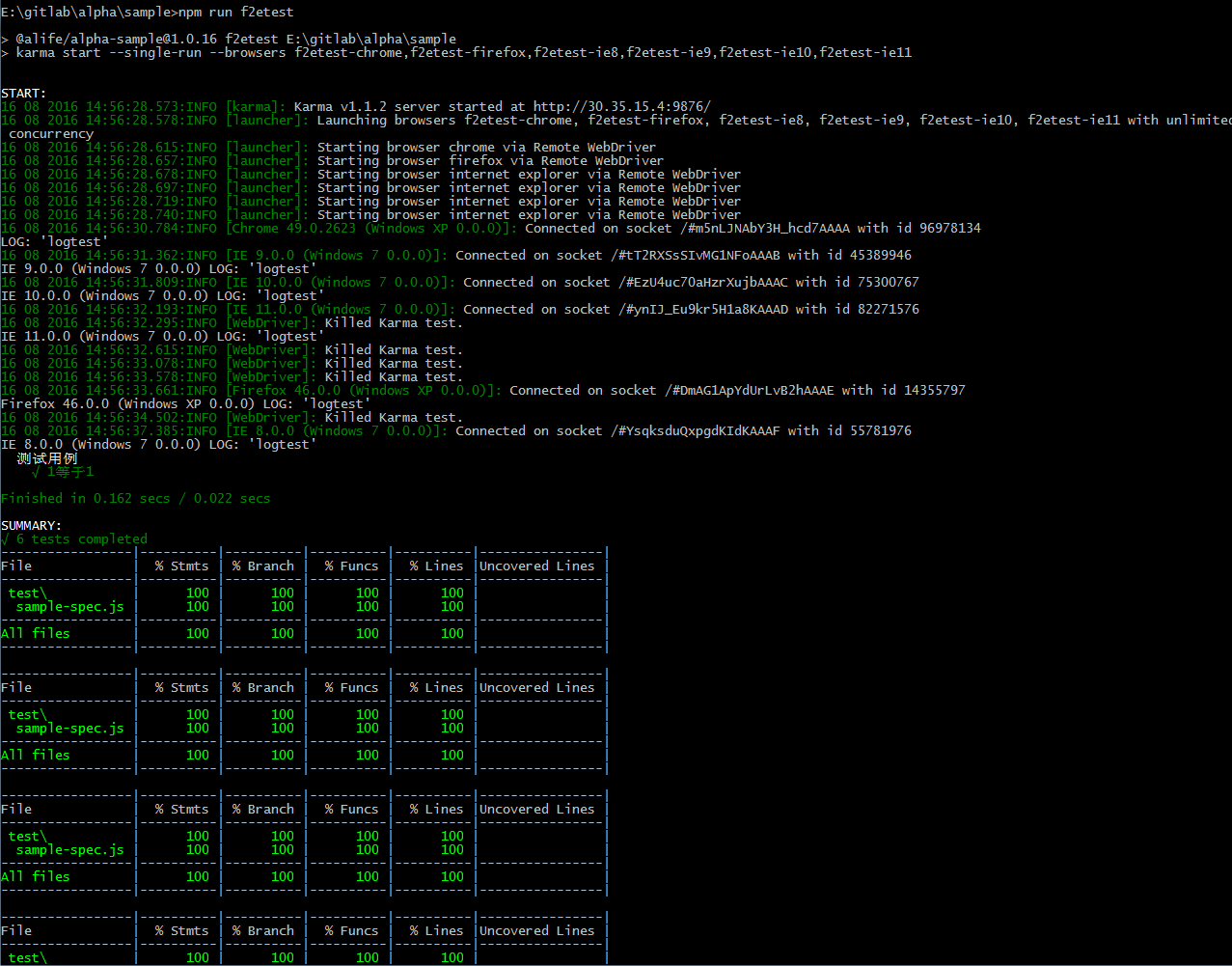Screen dimensions: 1232x966
Task: Click the passed test '√ 1等于1'
Action: tap(63, 472)
